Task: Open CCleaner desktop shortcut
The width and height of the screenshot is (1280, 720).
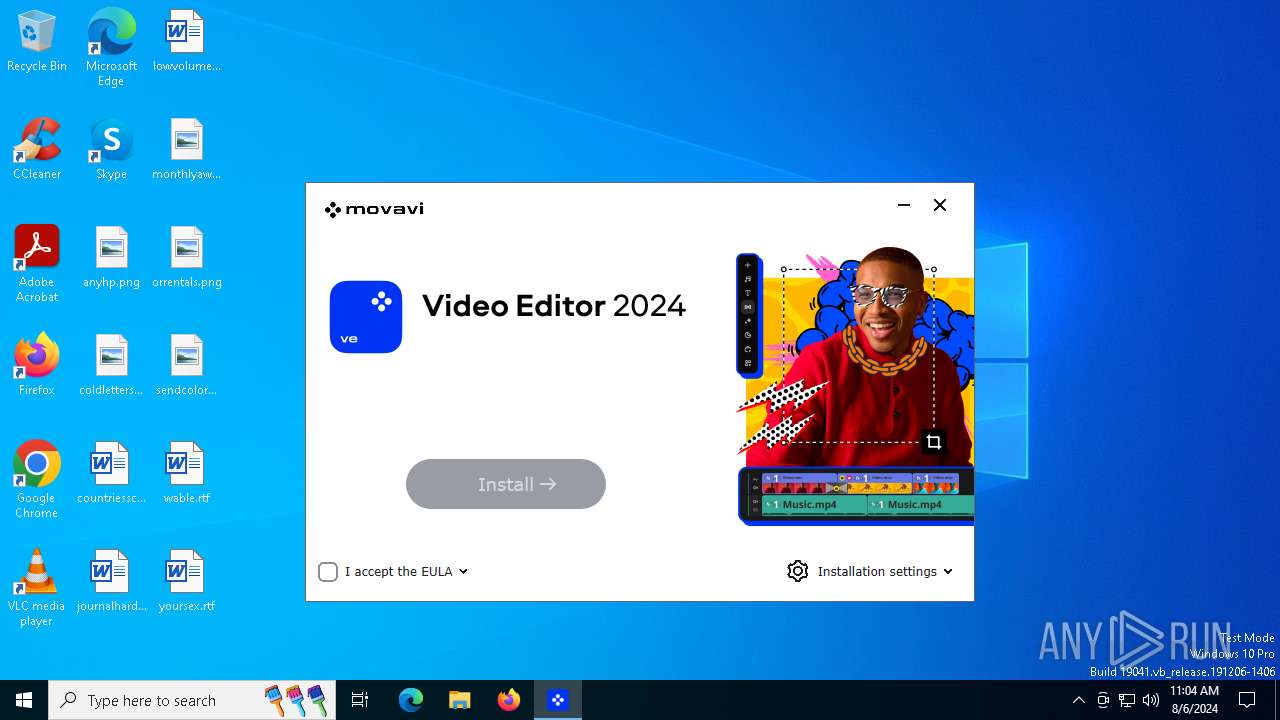Action: pos(37,150)
